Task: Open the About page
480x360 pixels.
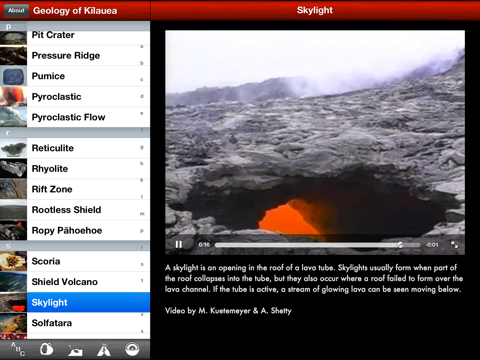Action: coord(16,11)
